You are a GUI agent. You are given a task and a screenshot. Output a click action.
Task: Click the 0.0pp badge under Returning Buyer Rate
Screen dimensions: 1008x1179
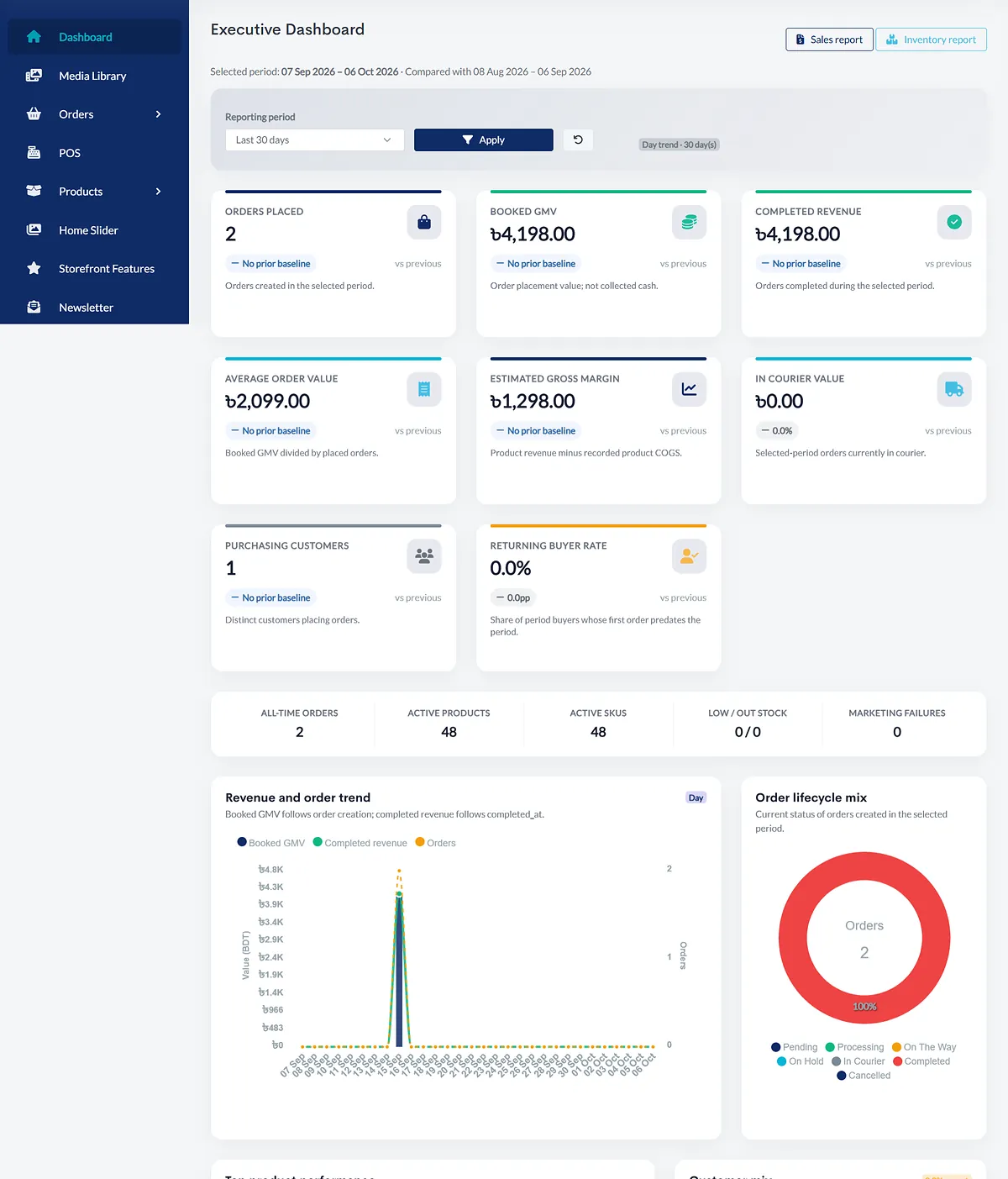(x=513, y=597)
